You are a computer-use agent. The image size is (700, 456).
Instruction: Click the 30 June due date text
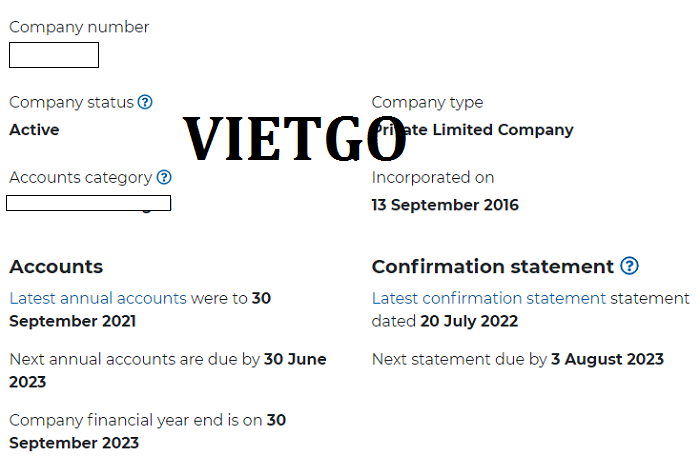pos(295,359)
